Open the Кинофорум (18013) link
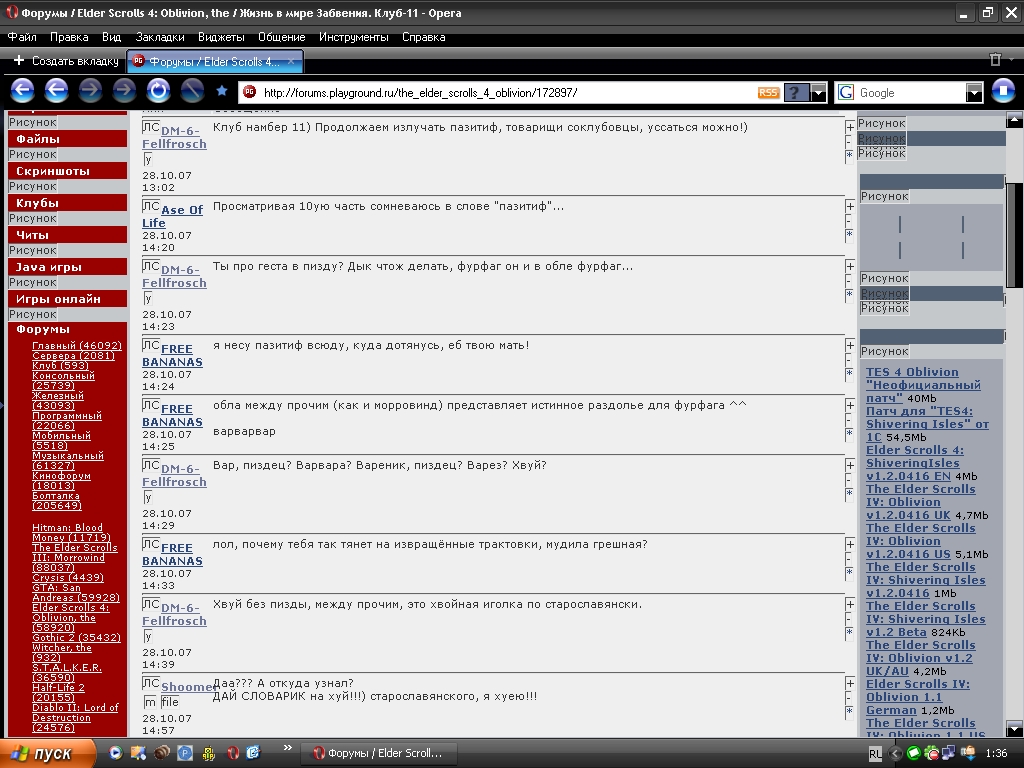 point(61,481)
